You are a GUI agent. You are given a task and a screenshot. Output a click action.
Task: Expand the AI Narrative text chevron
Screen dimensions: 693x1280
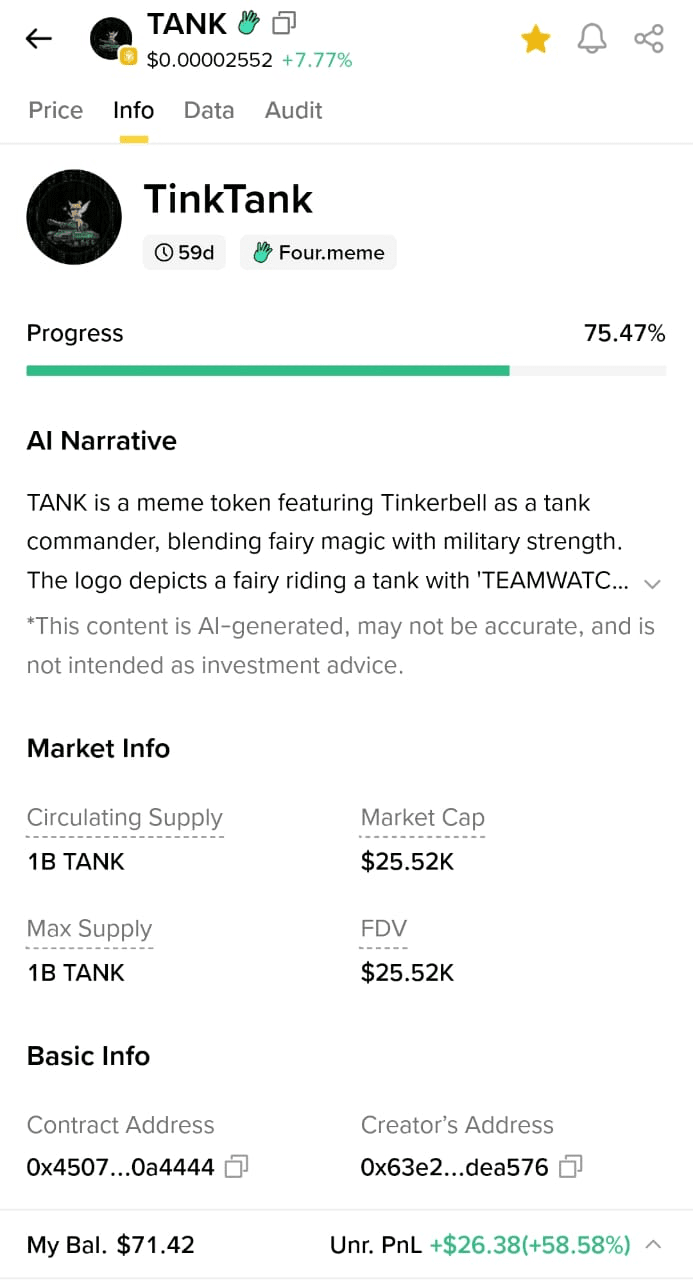tap(653, 584)
